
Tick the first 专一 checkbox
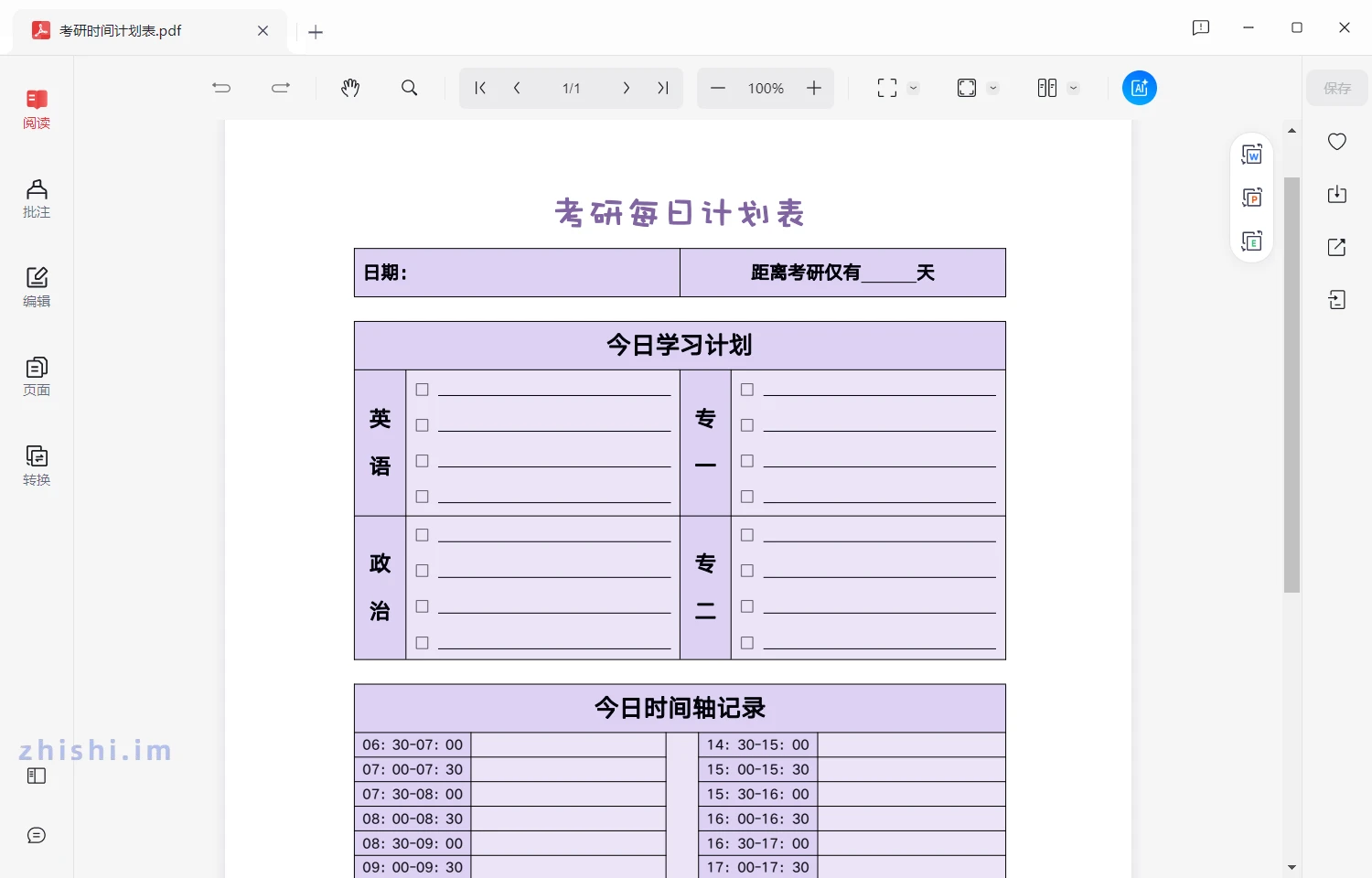[747, 390]
